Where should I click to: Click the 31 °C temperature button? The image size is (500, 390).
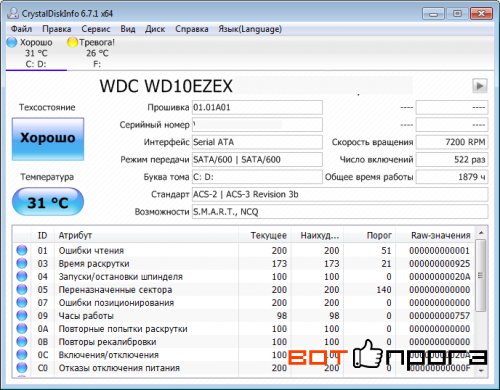48,202
